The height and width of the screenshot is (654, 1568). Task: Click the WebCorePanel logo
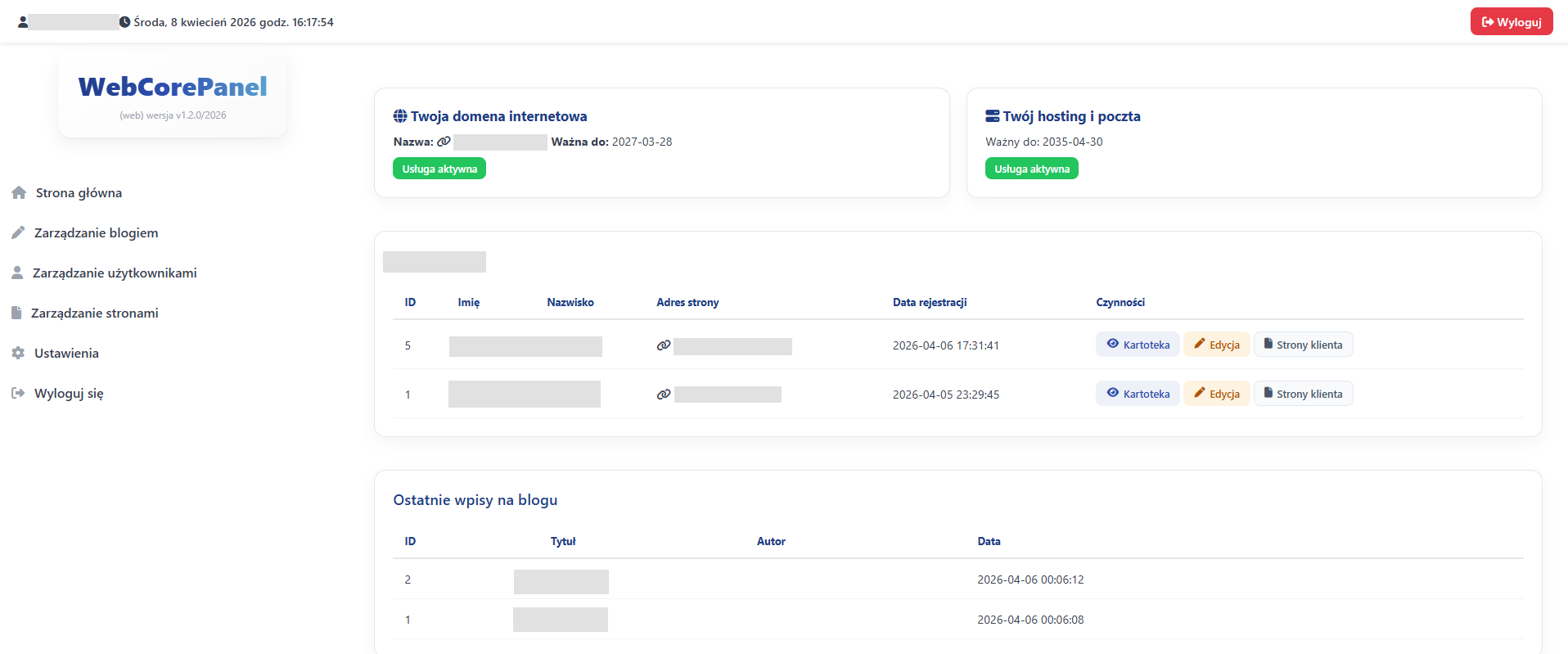[x=173, y=87]
